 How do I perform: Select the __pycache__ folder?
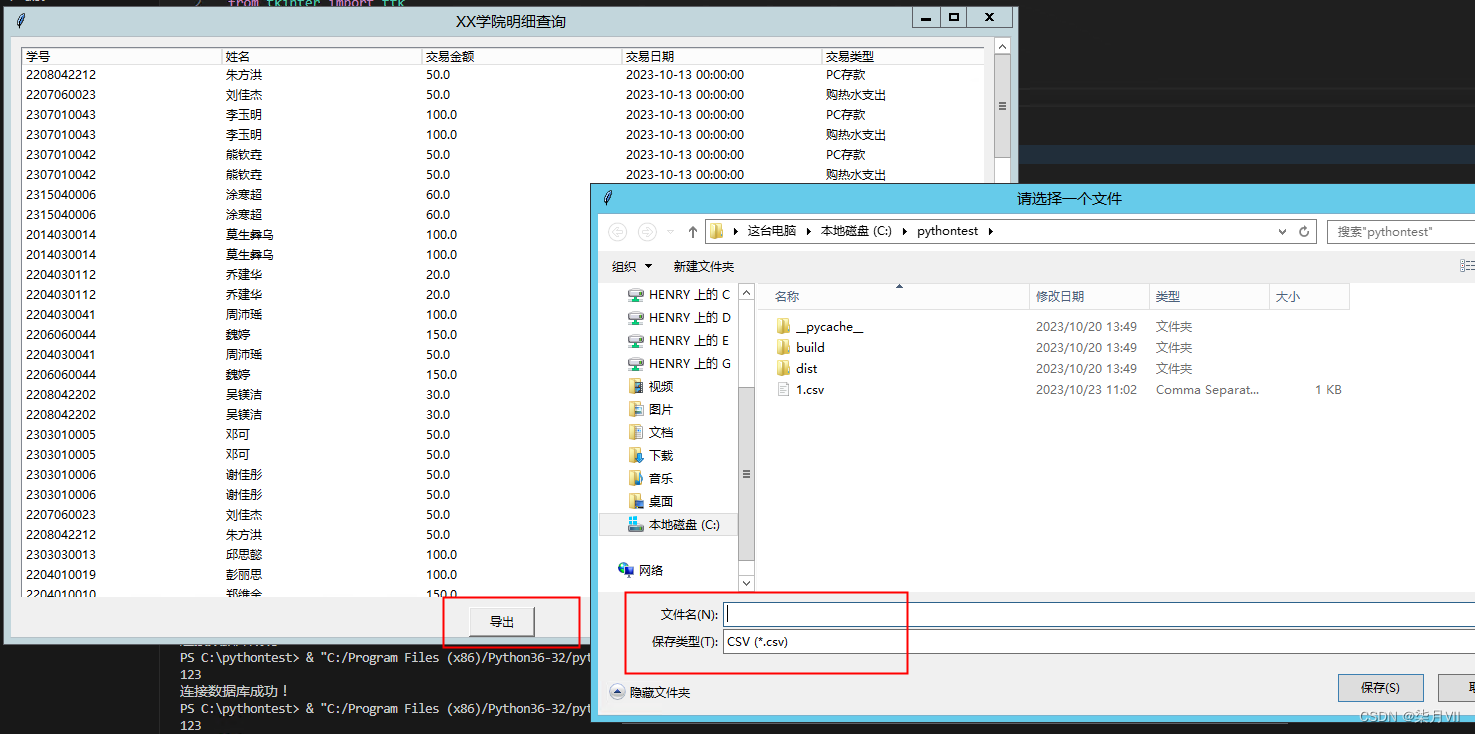[x=829, y=327]
